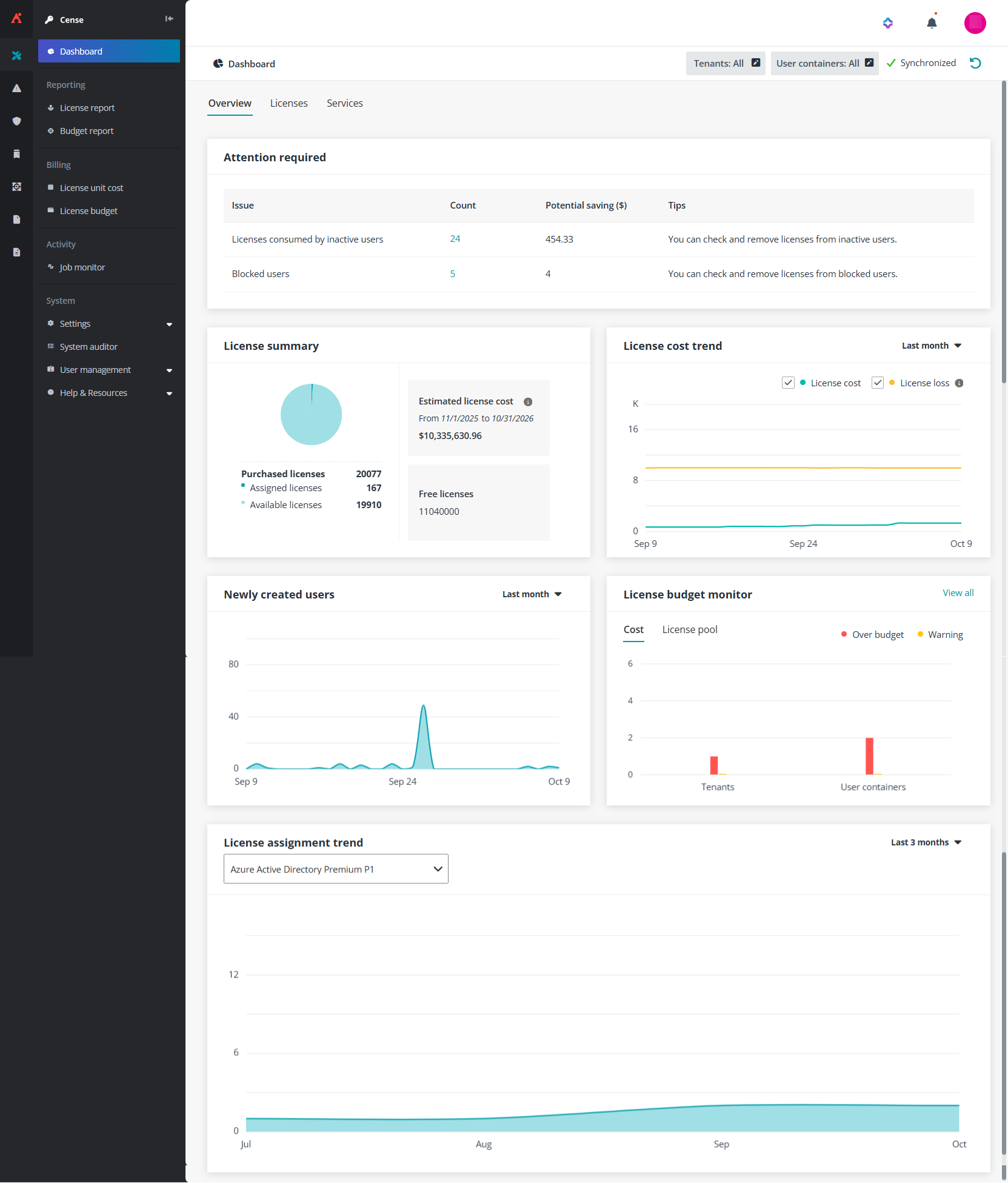The image size is (1008, 1183).
Task: Open the inactive users count link 24
Action: (455, 239)
